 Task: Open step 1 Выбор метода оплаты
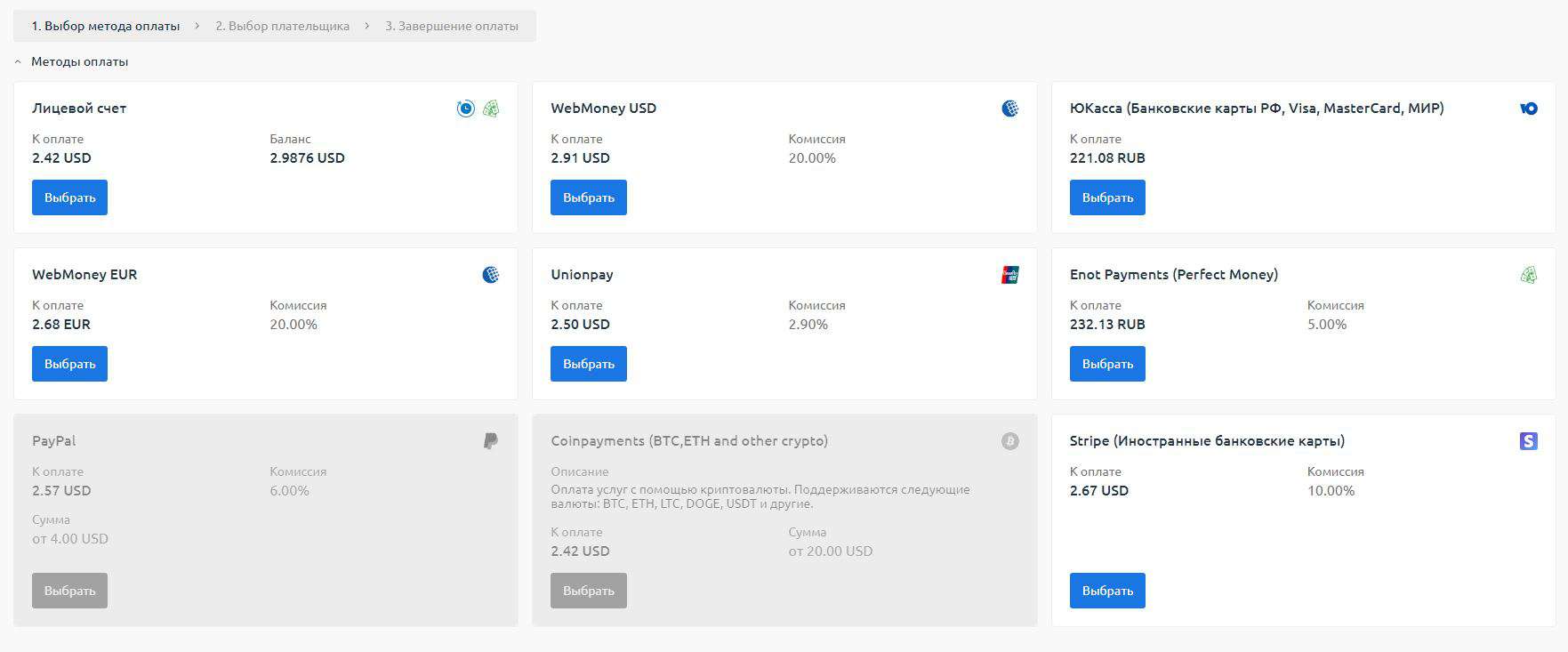(x=106, y=27)
